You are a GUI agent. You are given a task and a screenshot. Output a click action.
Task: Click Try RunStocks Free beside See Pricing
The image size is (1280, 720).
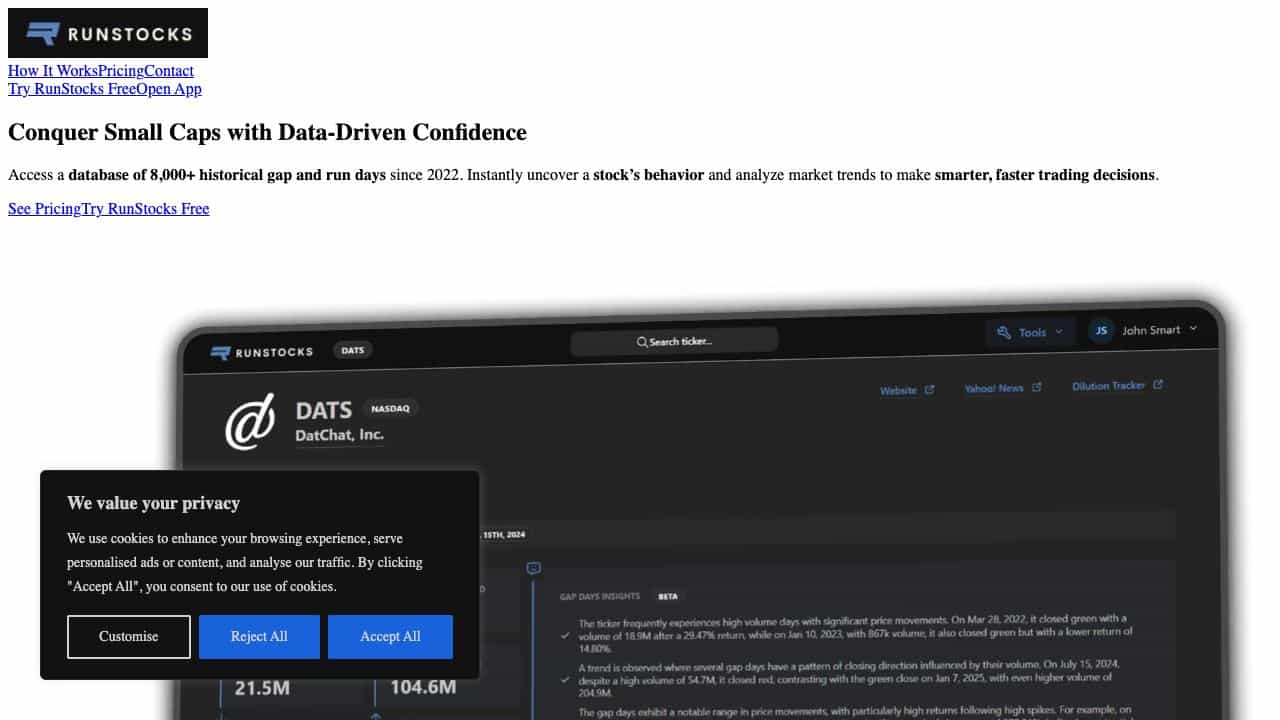tap(145, 208)
